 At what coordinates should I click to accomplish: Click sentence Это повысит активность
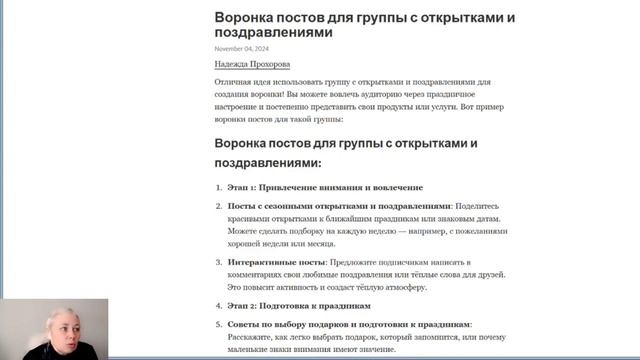[x=327, y=287]
